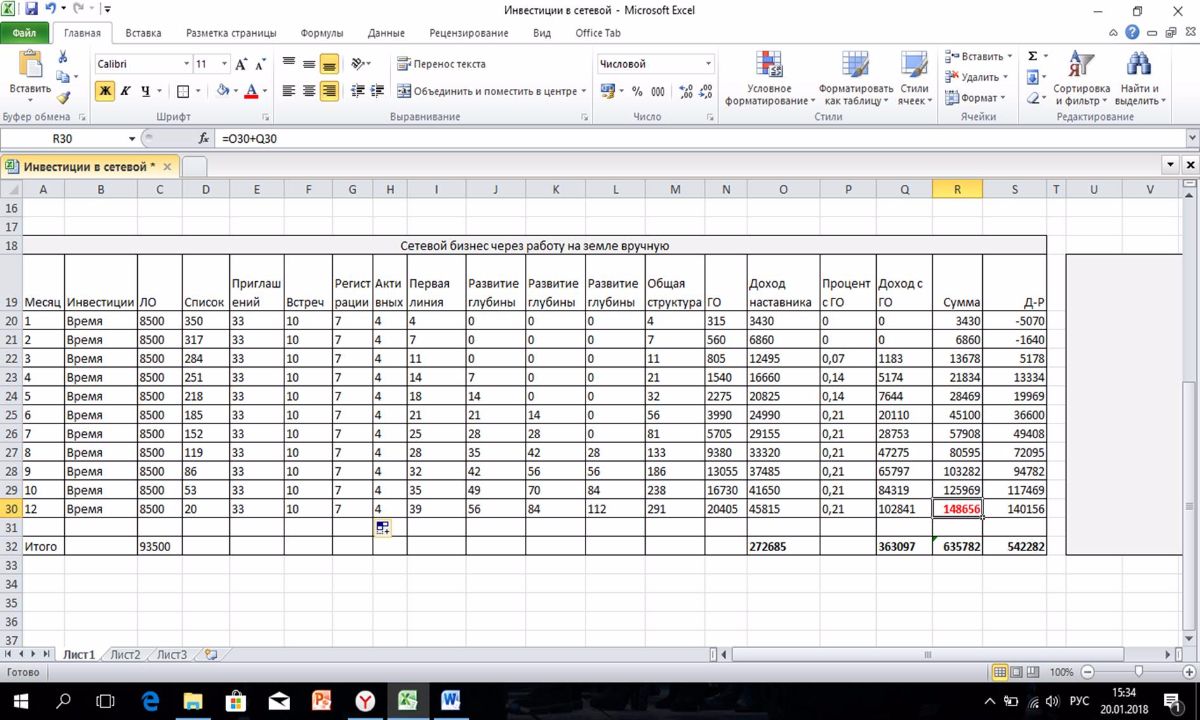The height and width of the screenshot is (720, 1200).
Task: Click the percent style icon
Action: point(637,91)
